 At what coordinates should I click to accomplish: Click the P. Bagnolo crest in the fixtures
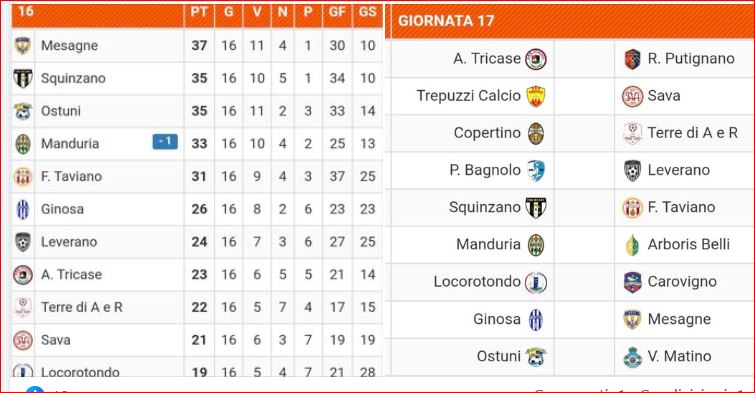[535, 170]
